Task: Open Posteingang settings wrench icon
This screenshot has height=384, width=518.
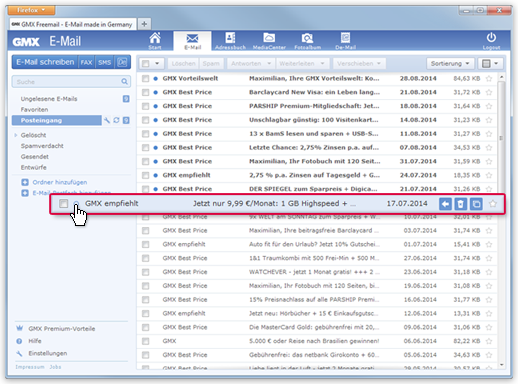Action: point(107,120)
